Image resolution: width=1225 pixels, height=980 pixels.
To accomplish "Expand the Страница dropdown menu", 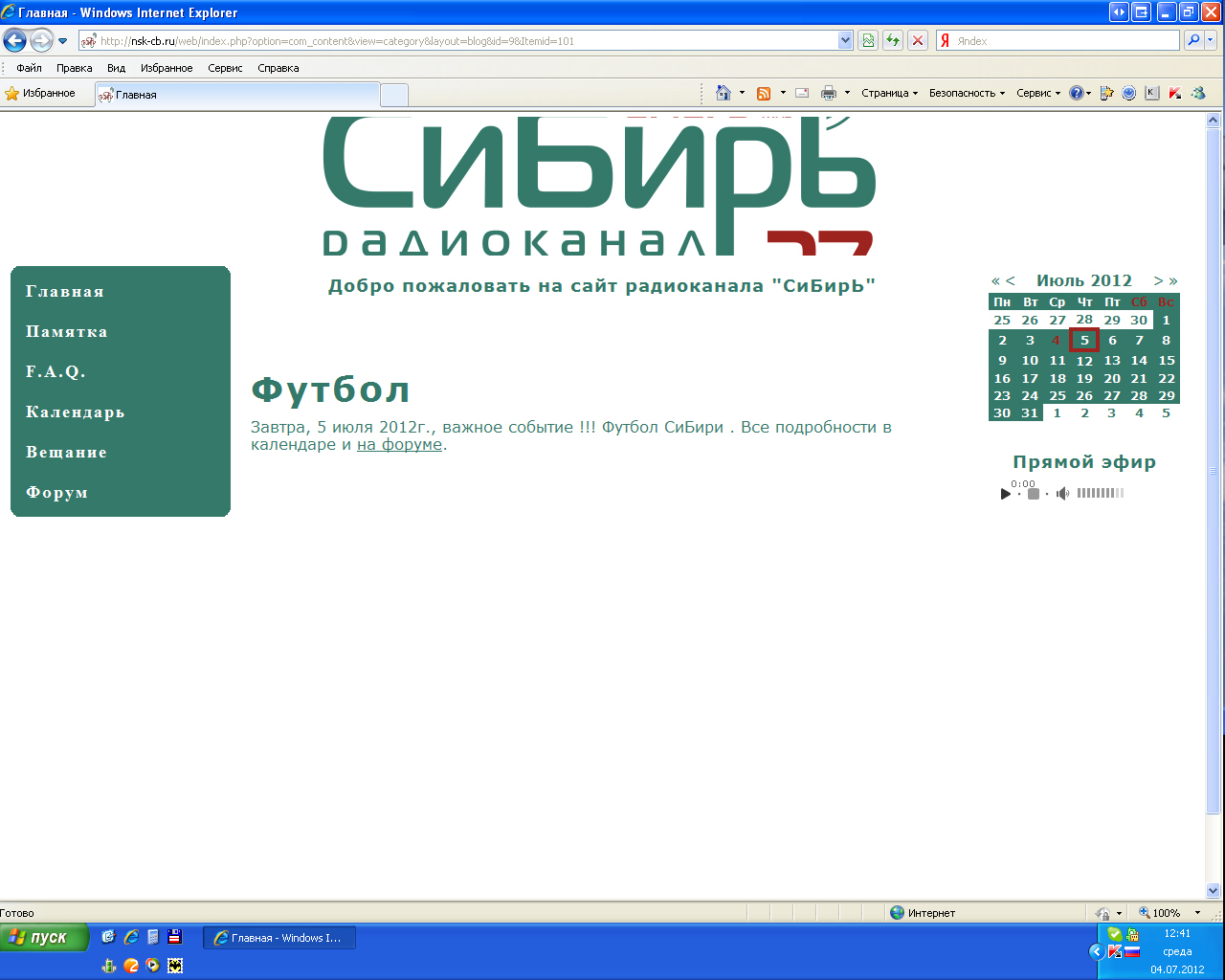I will coord(889,93).
